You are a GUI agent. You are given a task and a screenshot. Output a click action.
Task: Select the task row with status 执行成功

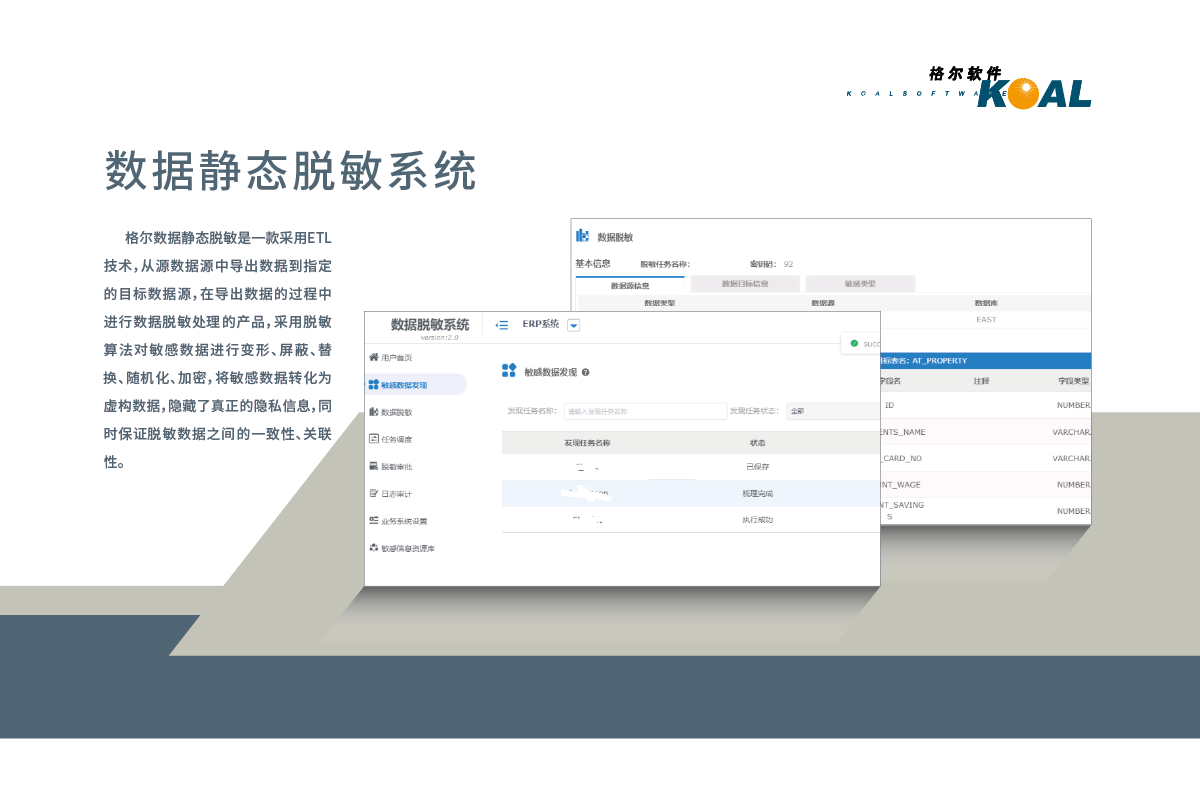[x=690, y=520]
